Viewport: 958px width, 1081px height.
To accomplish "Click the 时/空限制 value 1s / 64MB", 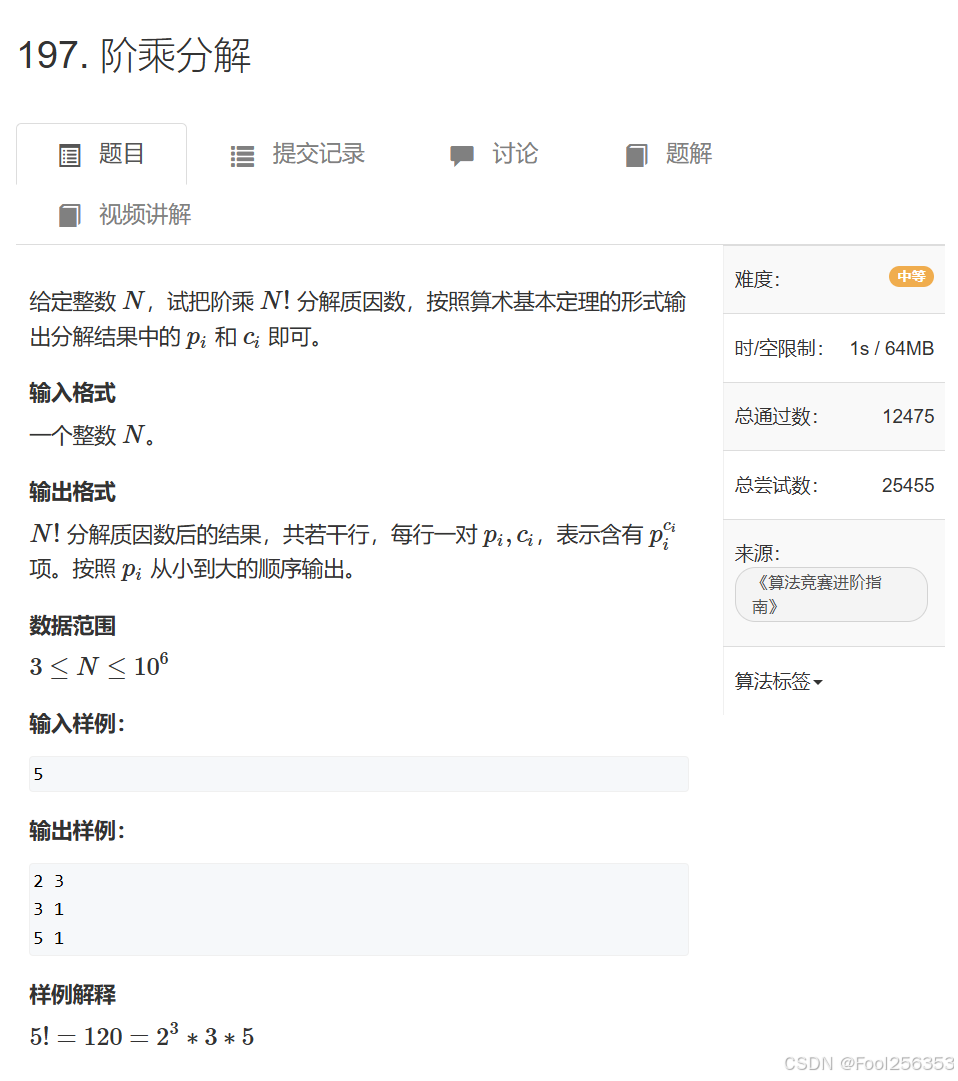I will [891, 347].
